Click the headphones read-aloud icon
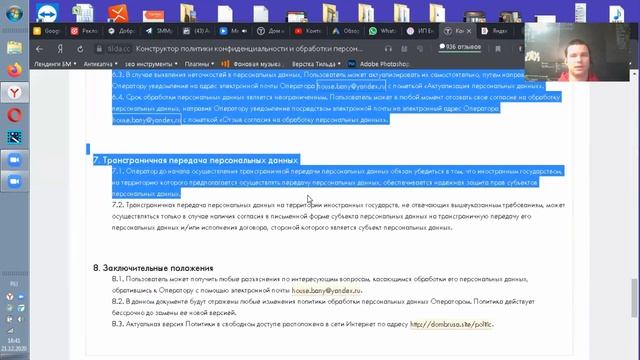Viewport: 640px width, 360px height. point(388,49)
